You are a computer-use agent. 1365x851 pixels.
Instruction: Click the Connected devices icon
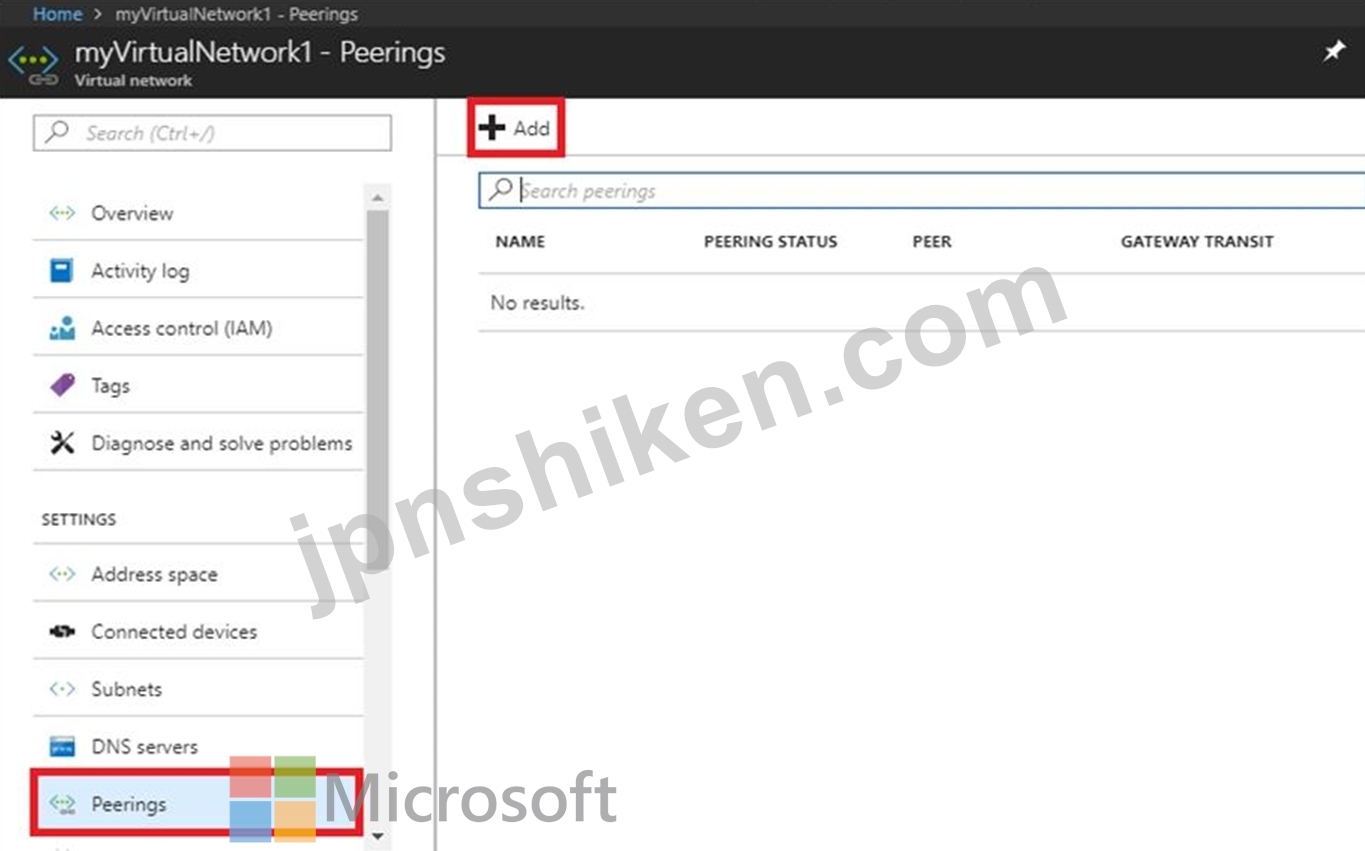tap(62, 632)
